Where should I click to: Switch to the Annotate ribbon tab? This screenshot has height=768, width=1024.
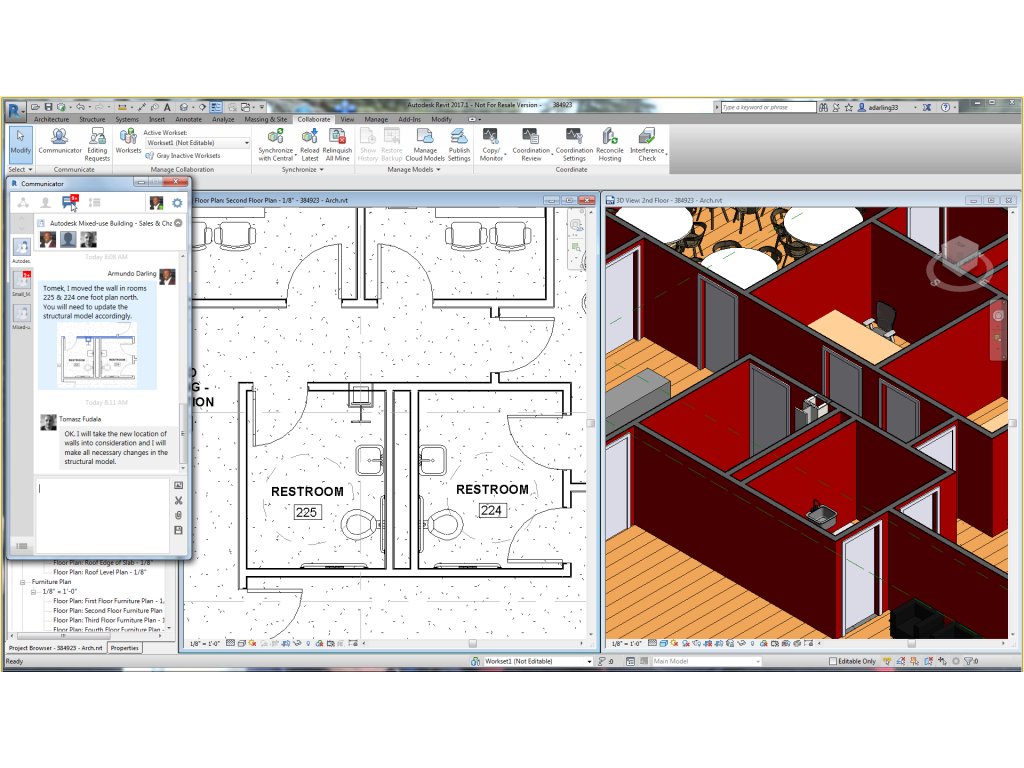(x=189, y=120)
